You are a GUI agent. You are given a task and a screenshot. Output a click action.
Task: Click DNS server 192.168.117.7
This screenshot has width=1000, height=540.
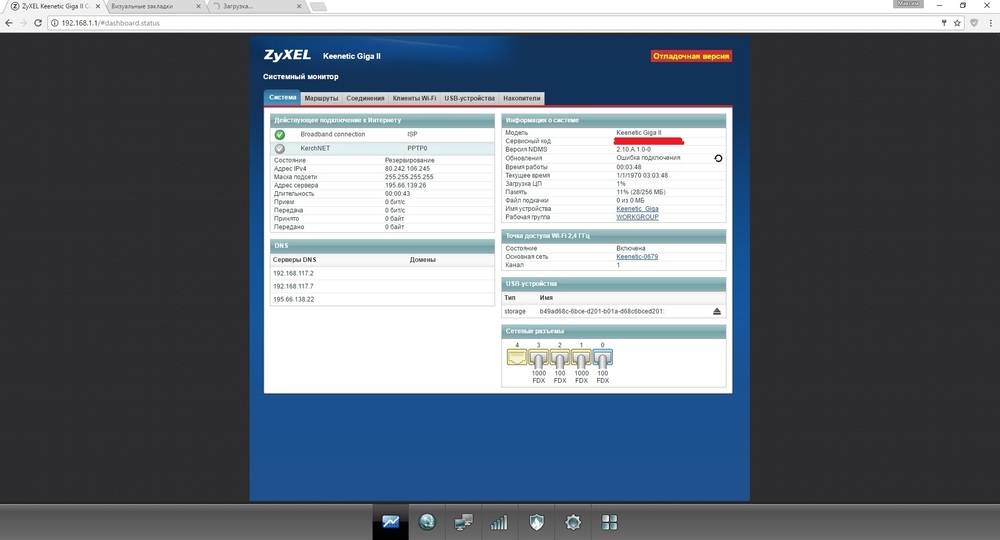tap(293, 286)
